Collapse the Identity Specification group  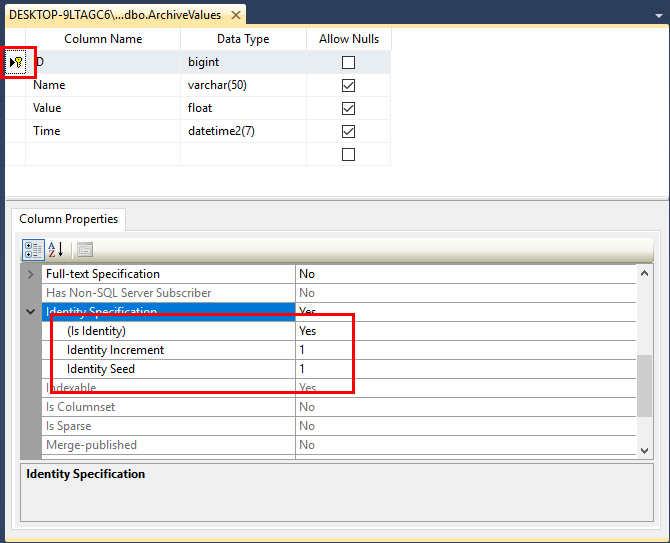[30, 312]
